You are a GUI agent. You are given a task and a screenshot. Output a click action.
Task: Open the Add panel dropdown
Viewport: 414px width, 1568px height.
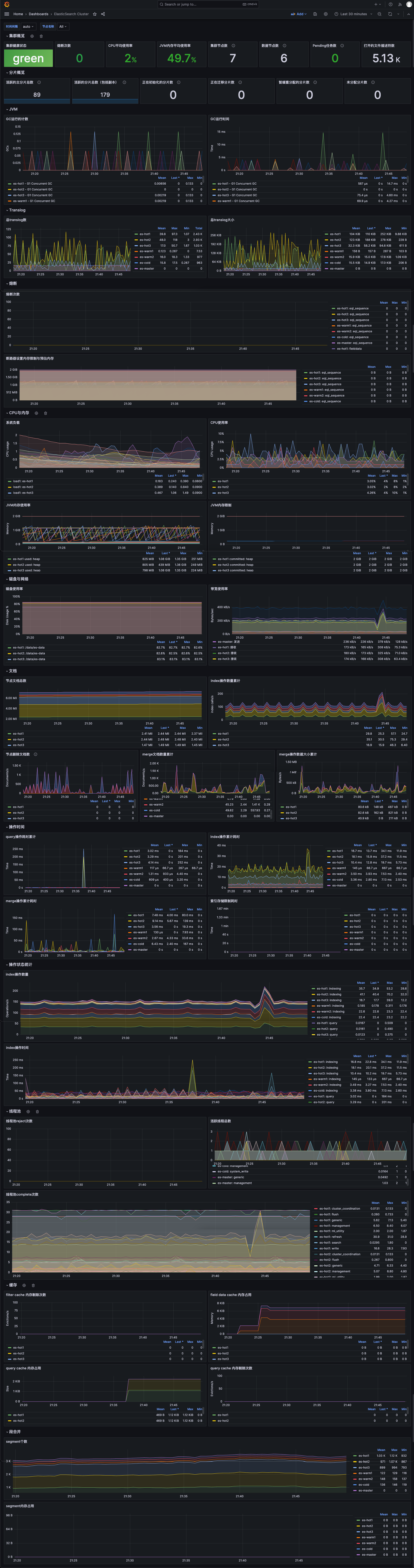pos(299,14)
